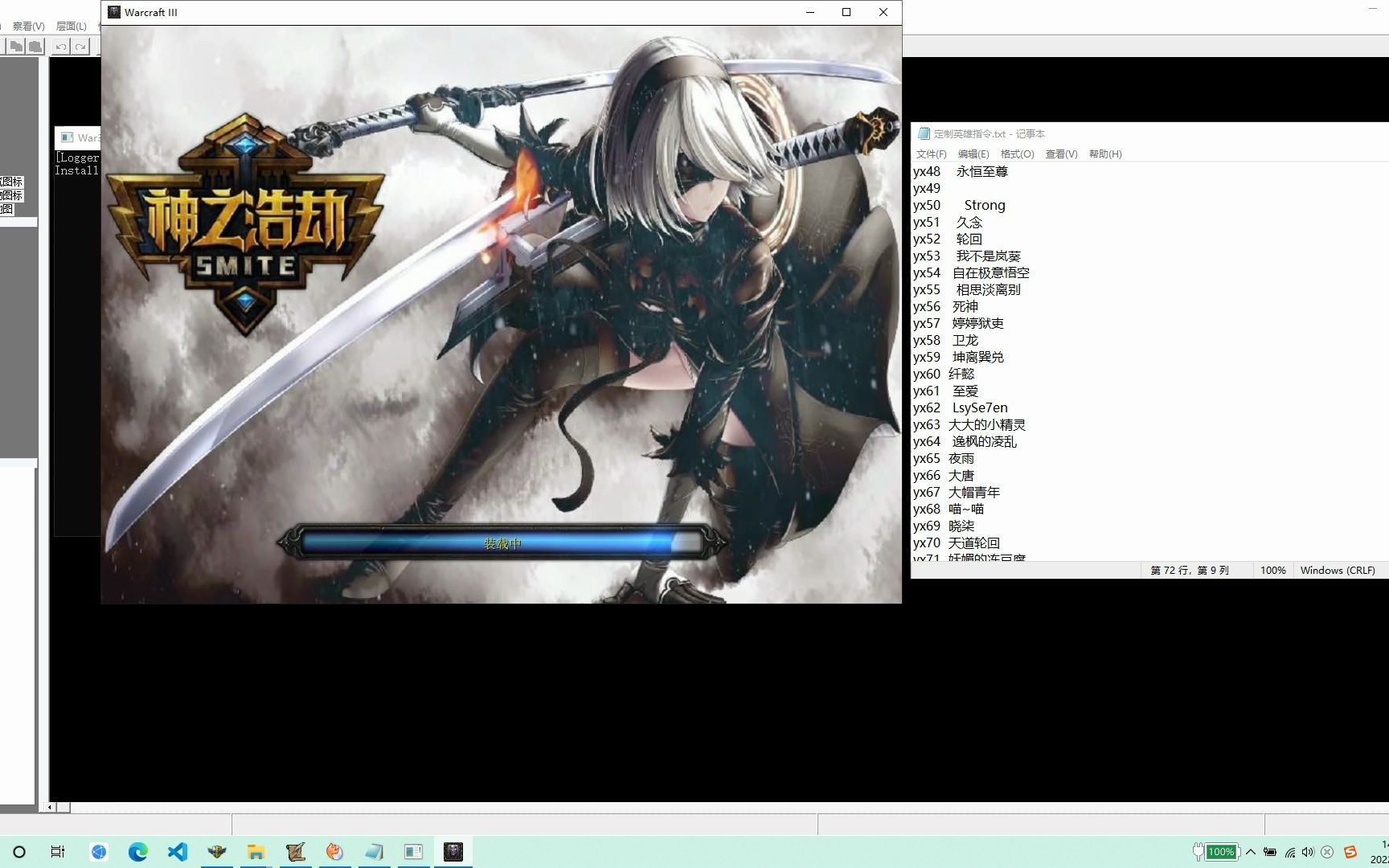Open the Wi-Fi network tray icon

pos(1289,852)
